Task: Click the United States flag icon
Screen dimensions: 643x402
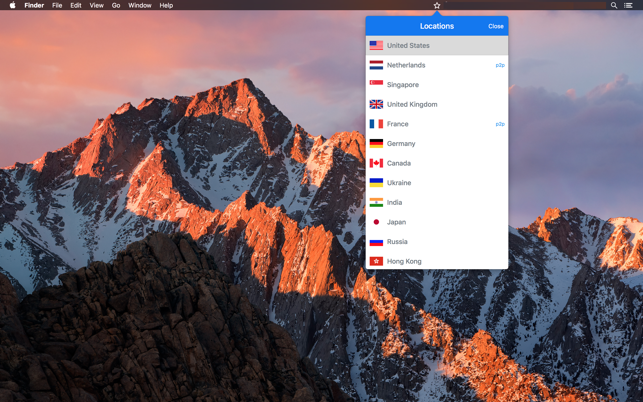Action: 376,45
